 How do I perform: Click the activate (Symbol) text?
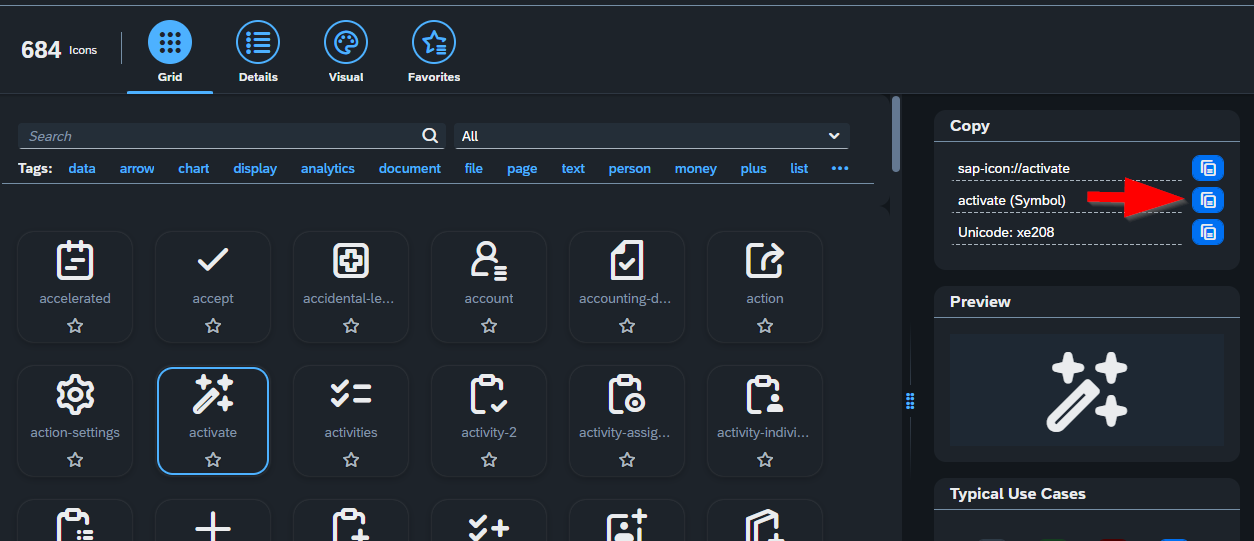[1012, 200]
